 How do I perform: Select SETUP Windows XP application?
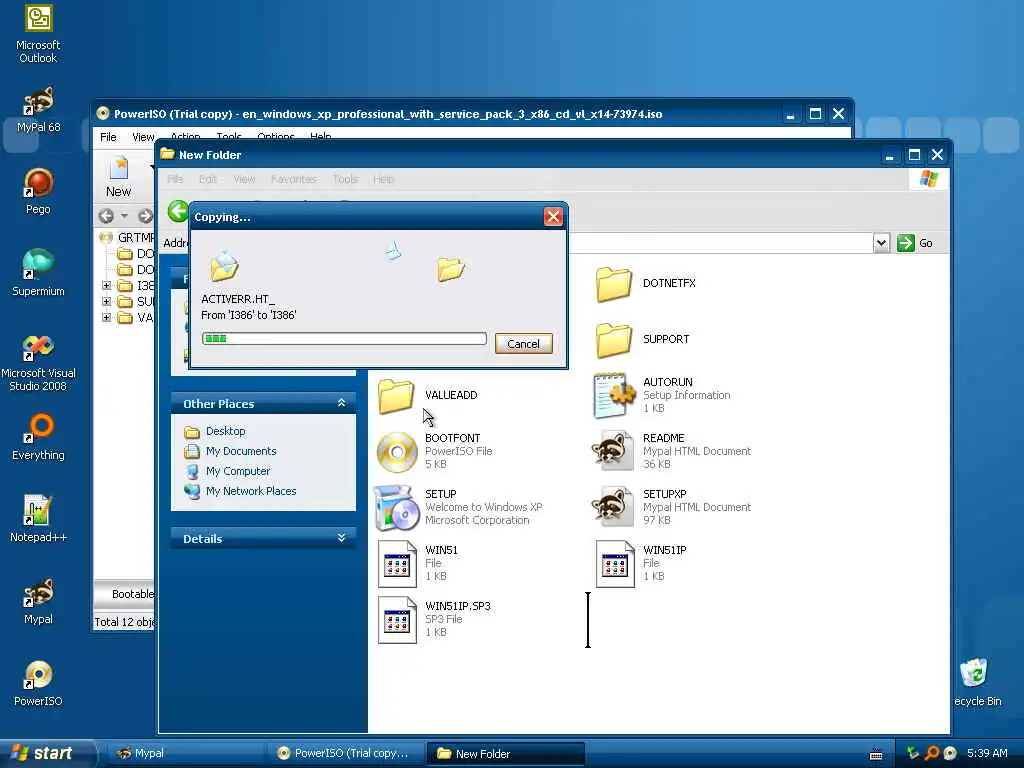click(459, 507)
